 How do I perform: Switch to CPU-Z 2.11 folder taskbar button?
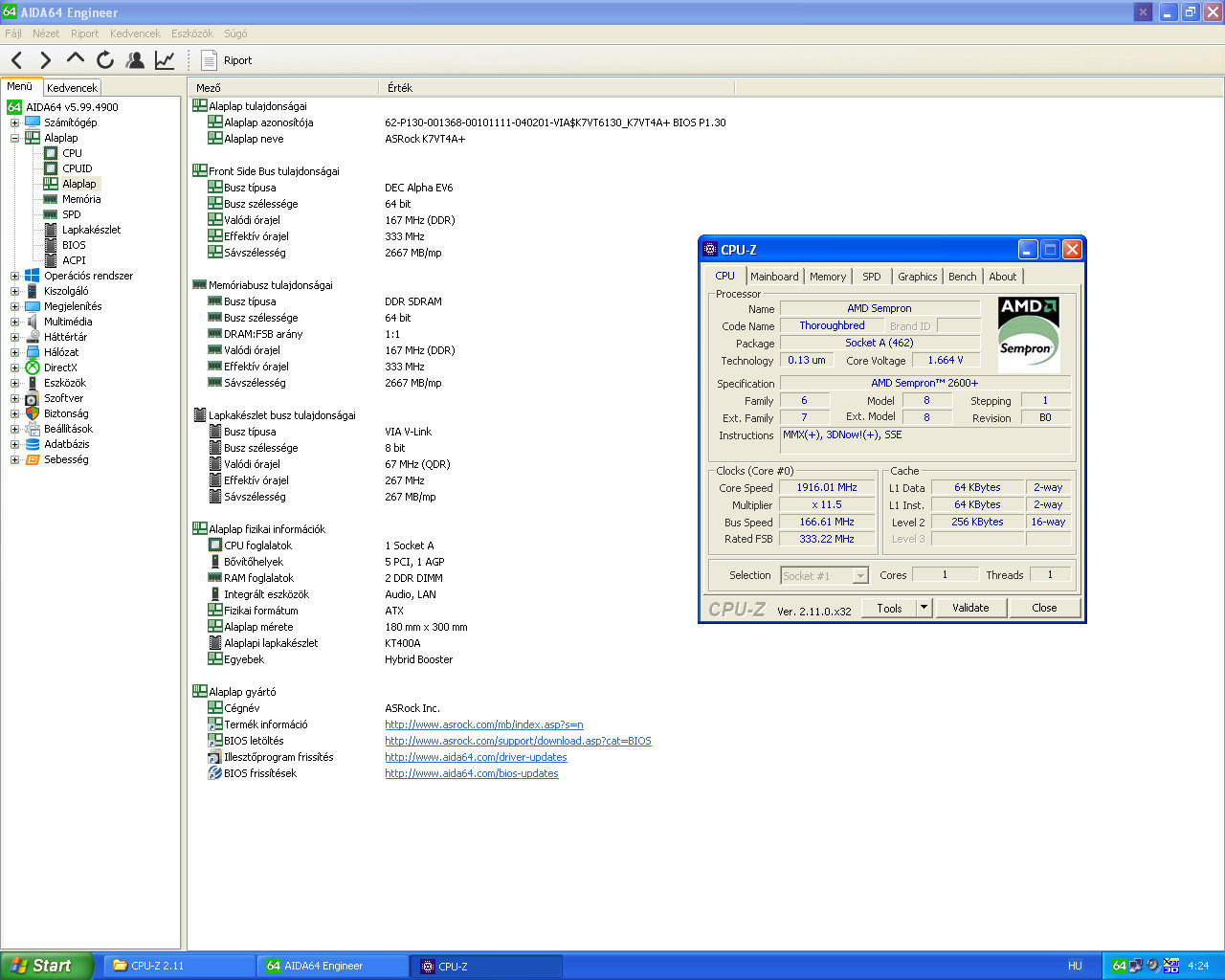(178, 966)
